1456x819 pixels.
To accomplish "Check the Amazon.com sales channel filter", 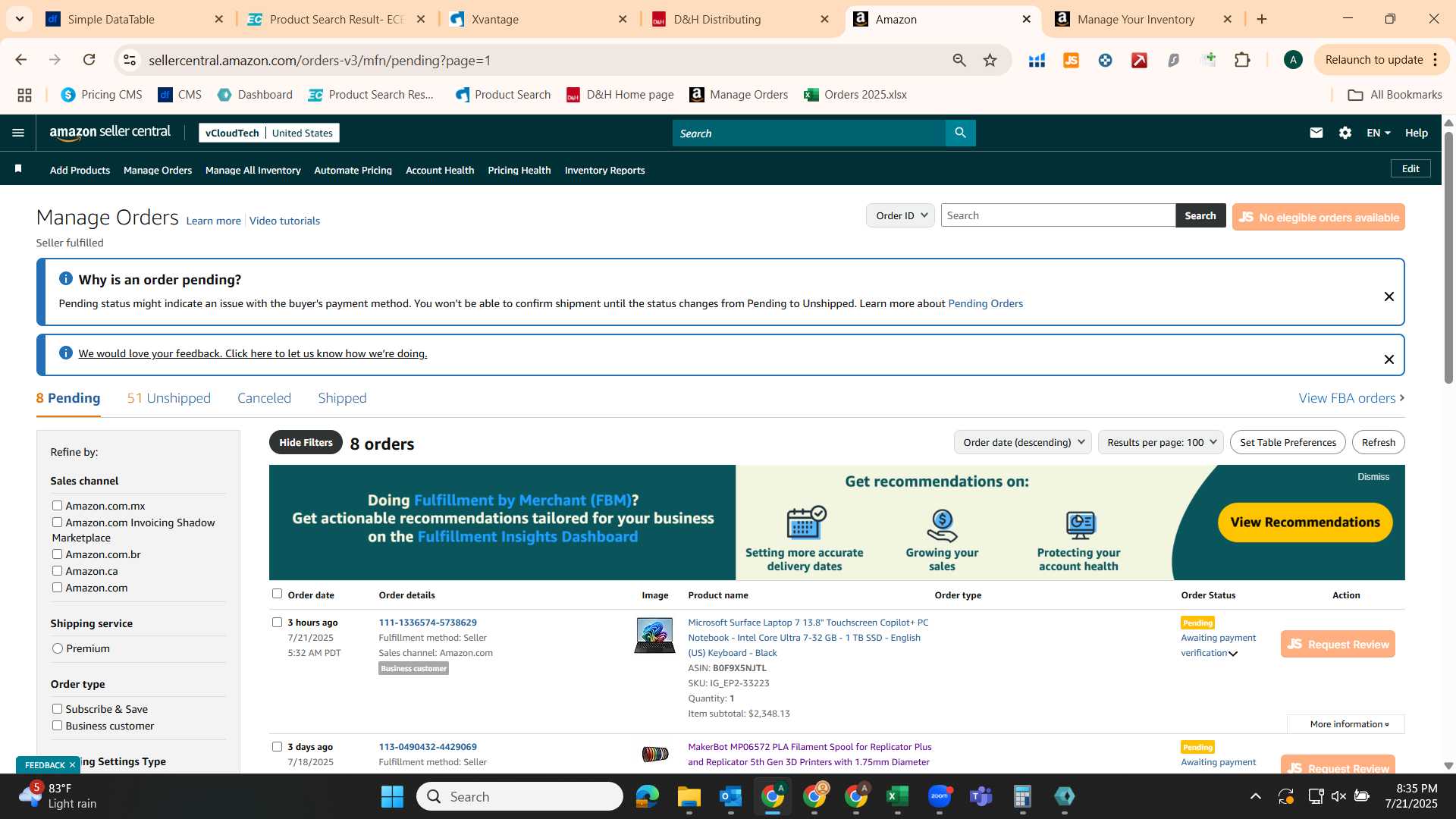I will tap(57, 587).
